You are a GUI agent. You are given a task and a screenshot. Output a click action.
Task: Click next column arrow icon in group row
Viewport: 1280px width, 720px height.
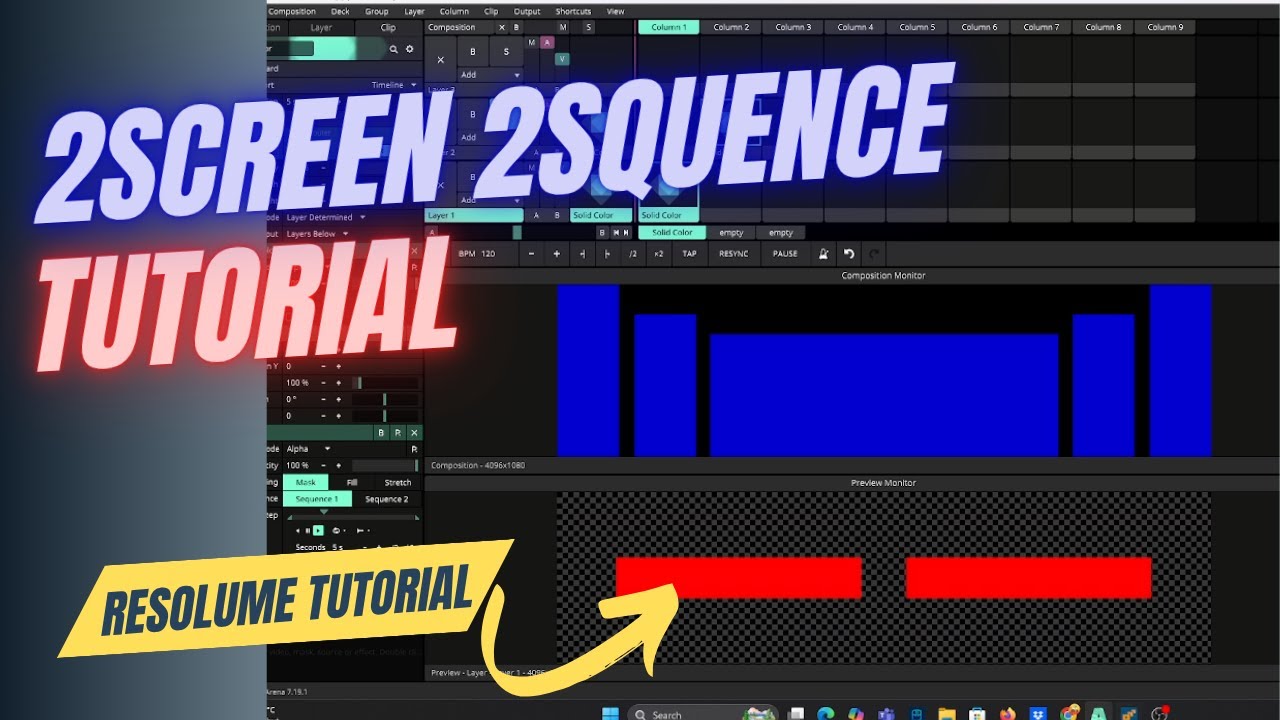pos(627,232)
